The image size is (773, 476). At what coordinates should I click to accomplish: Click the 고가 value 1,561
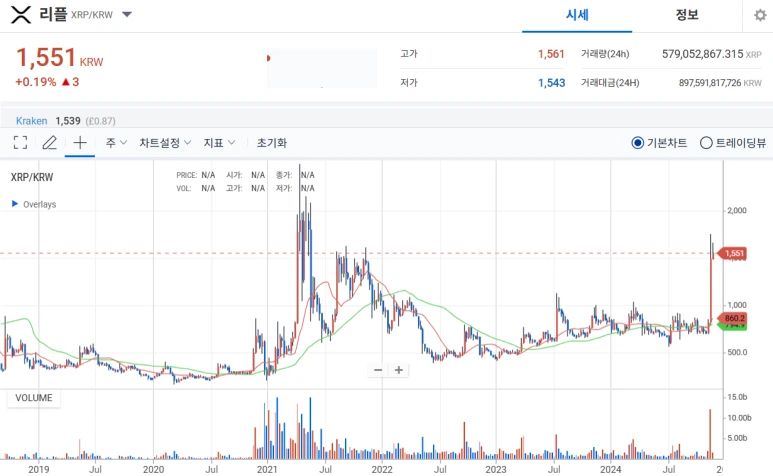click(x=551, y=54)
